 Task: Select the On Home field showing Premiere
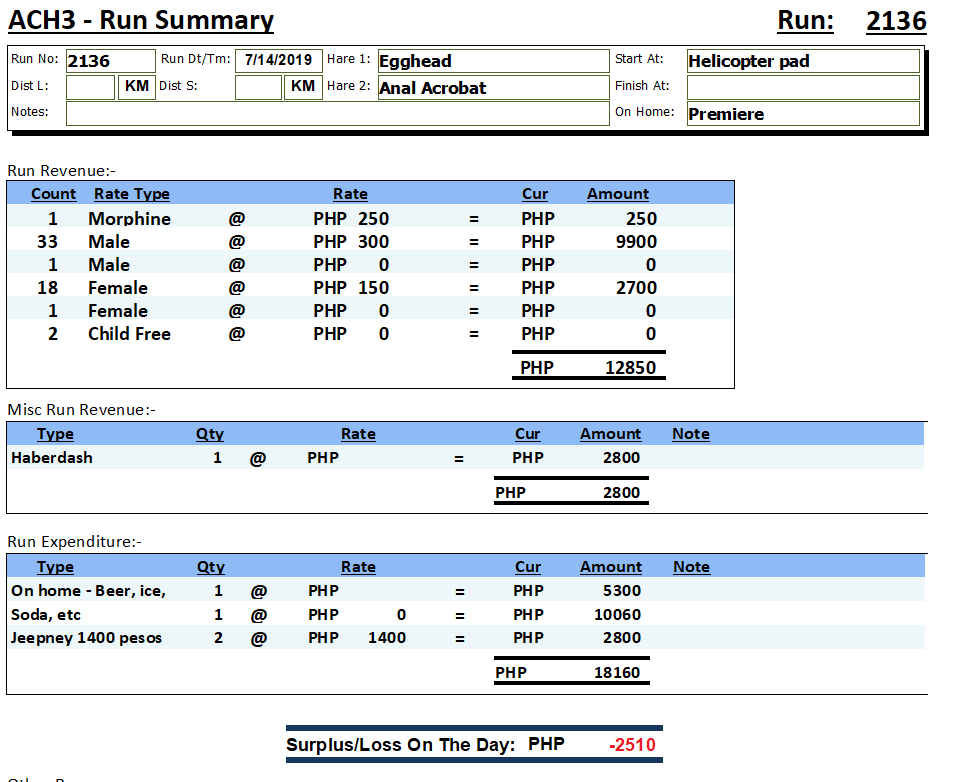(802, 114)
